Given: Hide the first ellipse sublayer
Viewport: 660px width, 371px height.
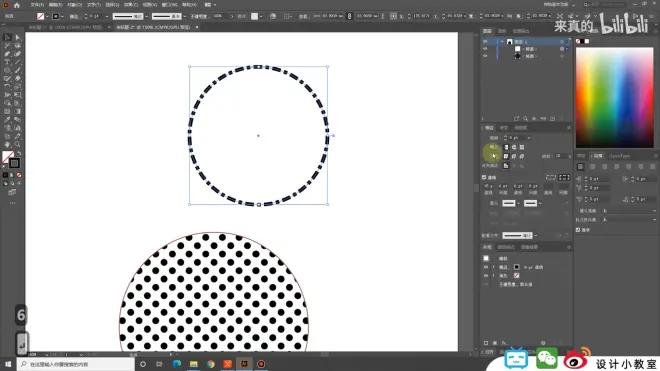Looking at the screenshot, I should point(485,49).
